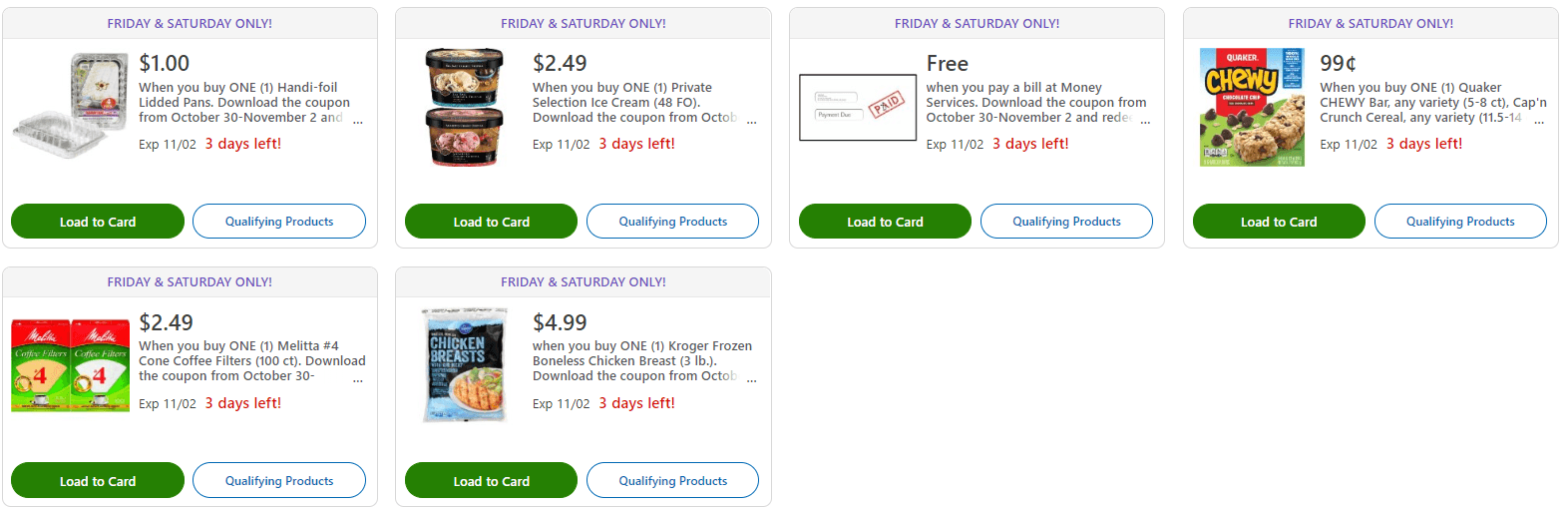Click the Quaker Chewy bar box image
This screenshot has height=512, width=1568.
[1252, 108]
